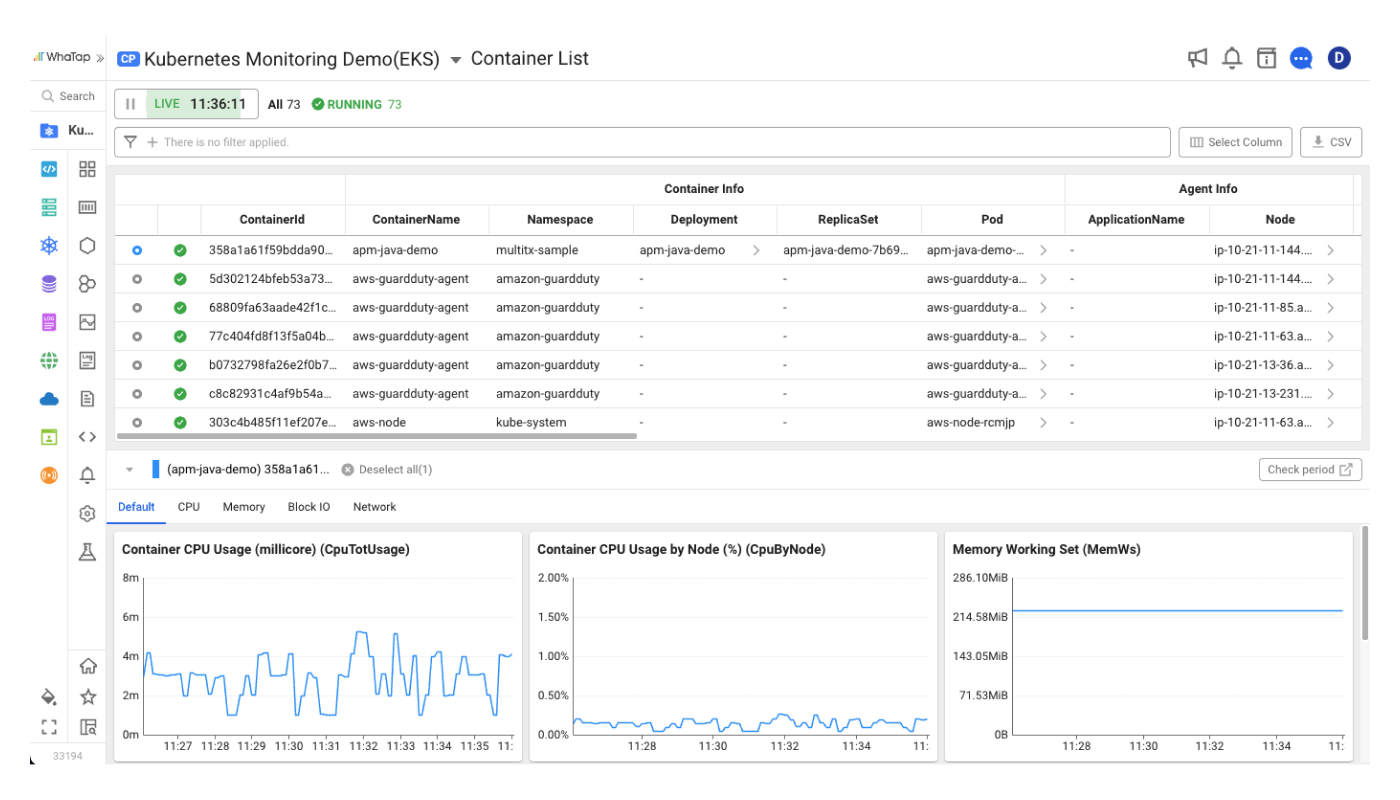Screen dimensions: 1400x800
Task: Toggle fullscreen icon in sidebar bottom
Action: 48,727
